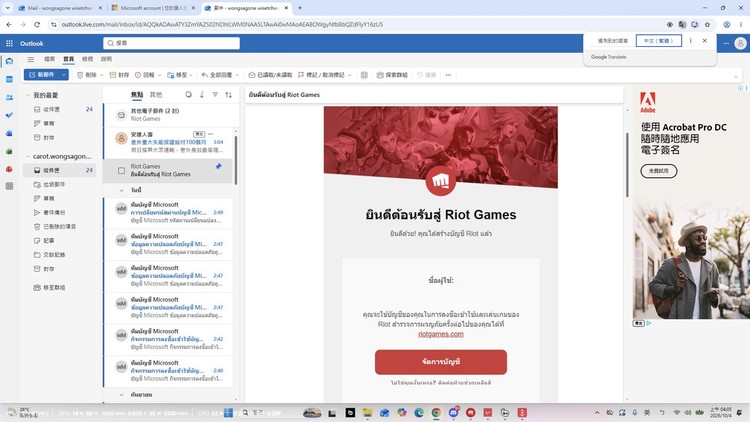Click the Adobe ad free trial (免費試用) button
Viewport: 750px width, 422px height.
tap(659, 171)
